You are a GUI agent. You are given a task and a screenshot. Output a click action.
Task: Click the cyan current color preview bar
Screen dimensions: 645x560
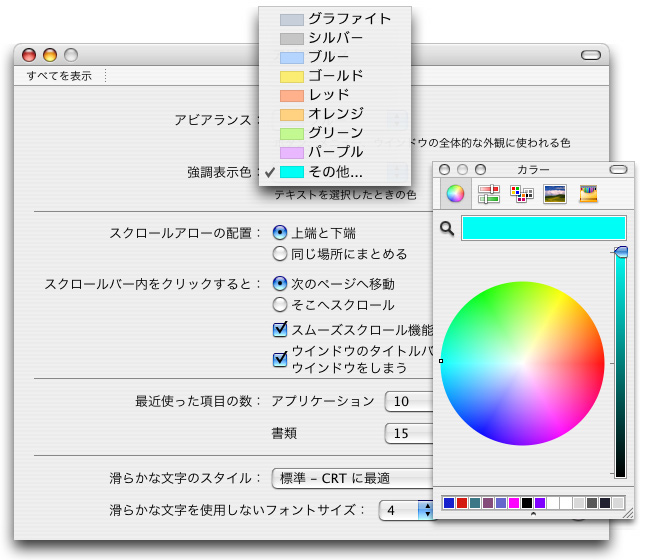(x=544, y=228)
